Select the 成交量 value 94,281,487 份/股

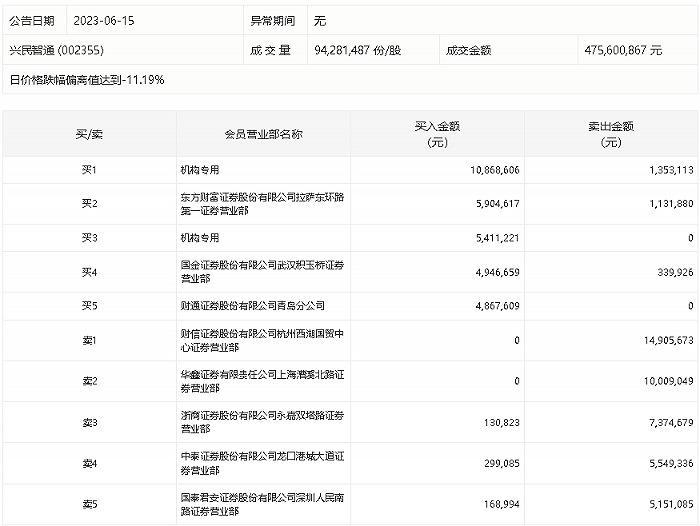click(362, 49)
